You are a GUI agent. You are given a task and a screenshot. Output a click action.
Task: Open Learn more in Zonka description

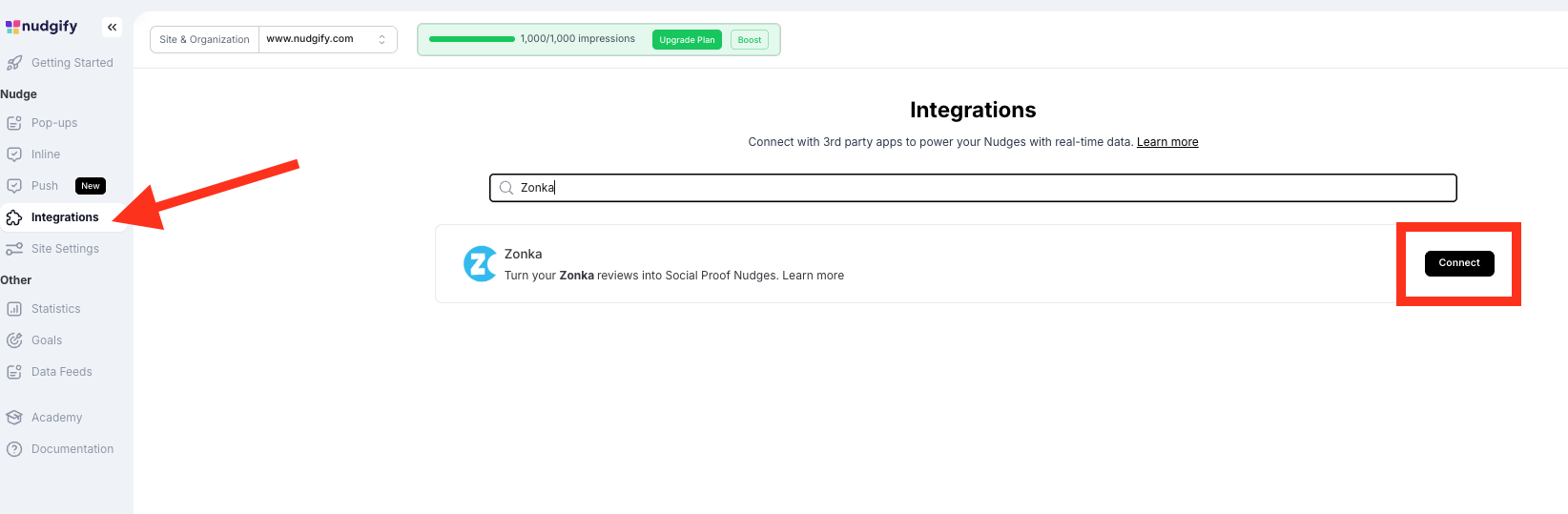pyautogui.click(x=813, y=276)
